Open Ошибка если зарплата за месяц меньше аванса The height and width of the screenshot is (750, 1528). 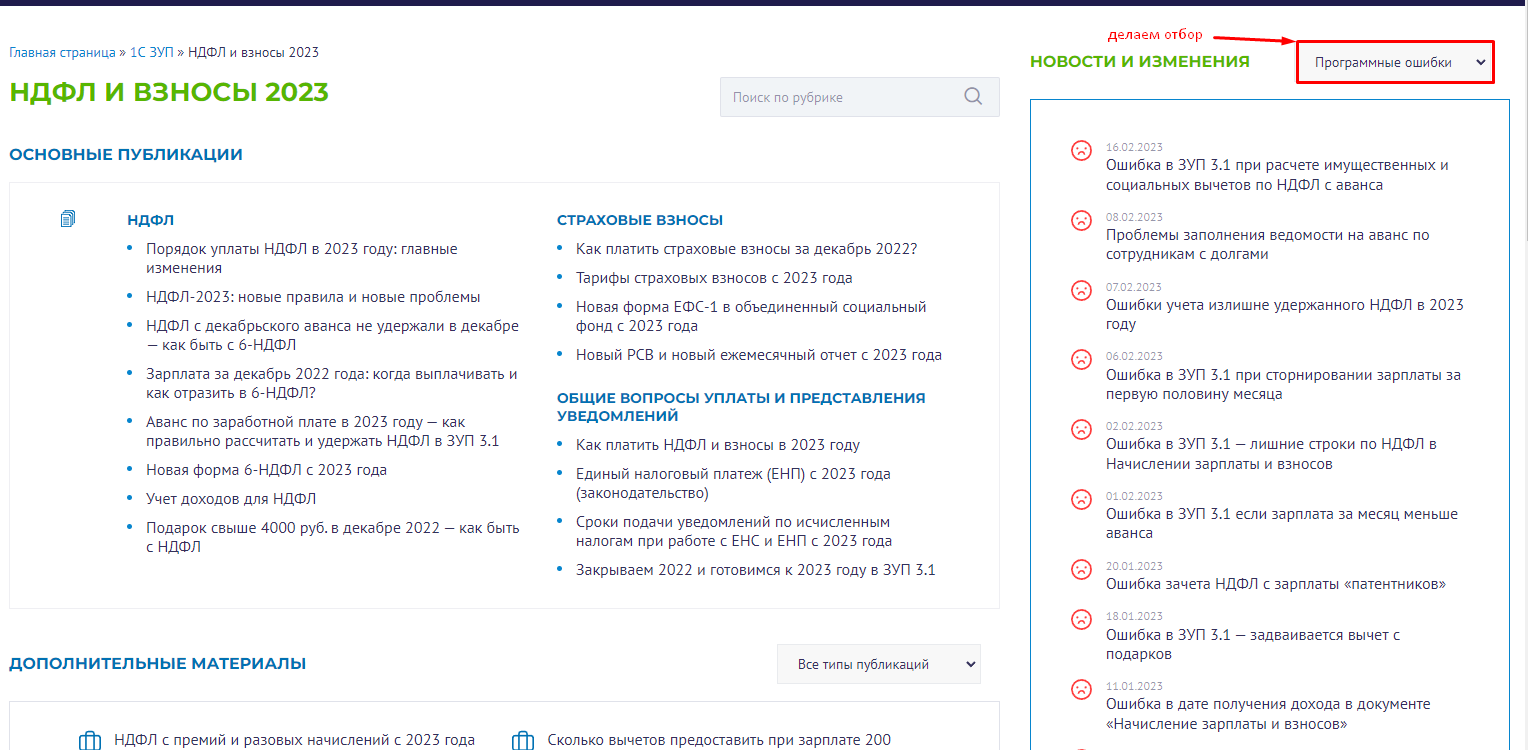[x=1282, y=524]
